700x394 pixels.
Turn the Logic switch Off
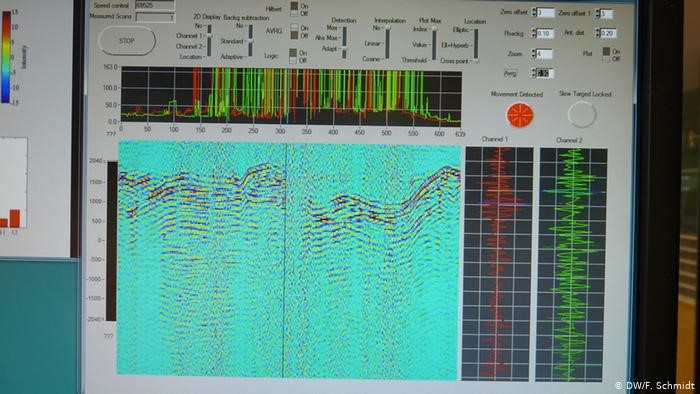click(293, 60)
